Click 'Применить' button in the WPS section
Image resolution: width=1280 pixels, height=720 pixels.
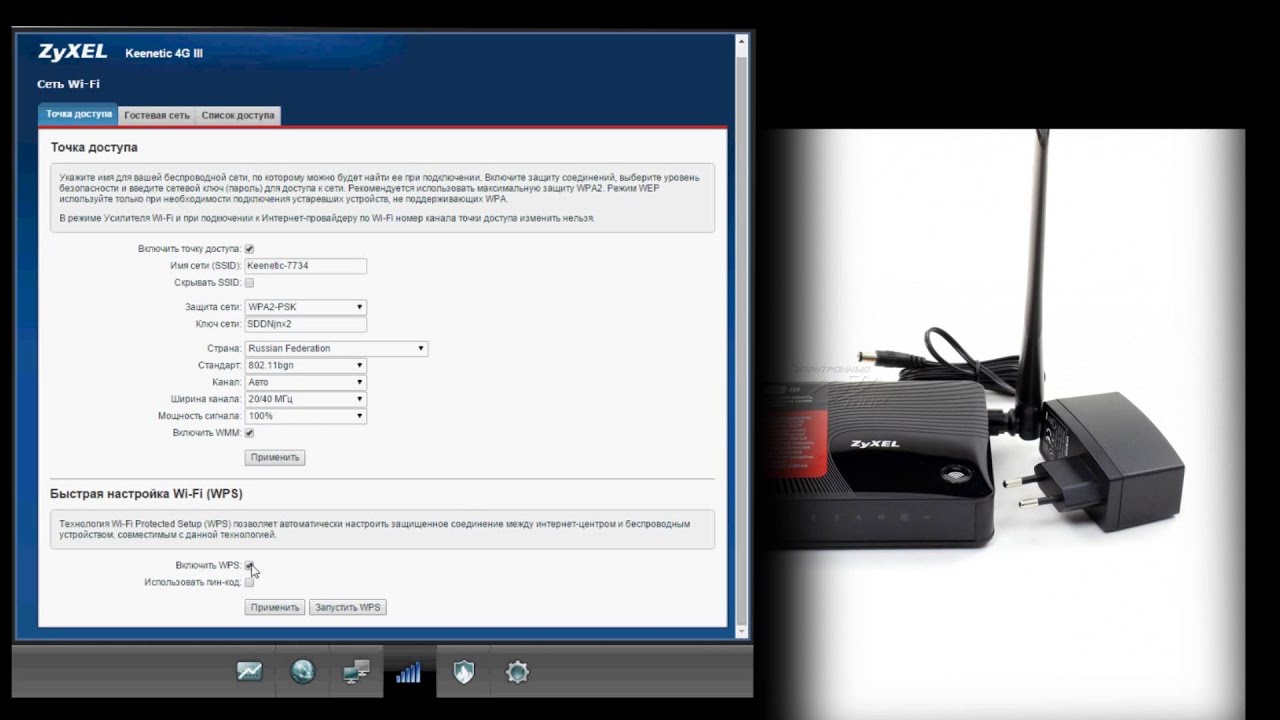coord(274,607)
